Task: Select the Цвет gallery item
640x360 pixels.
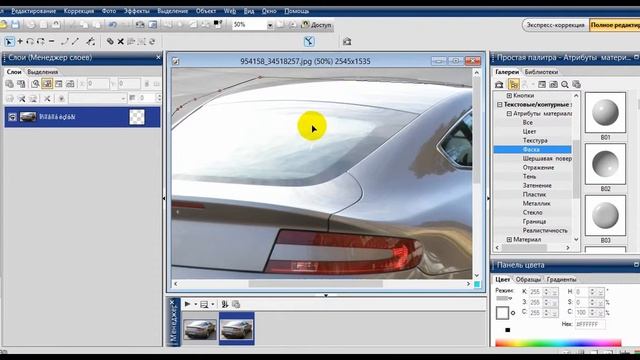Action: [529, 131]
